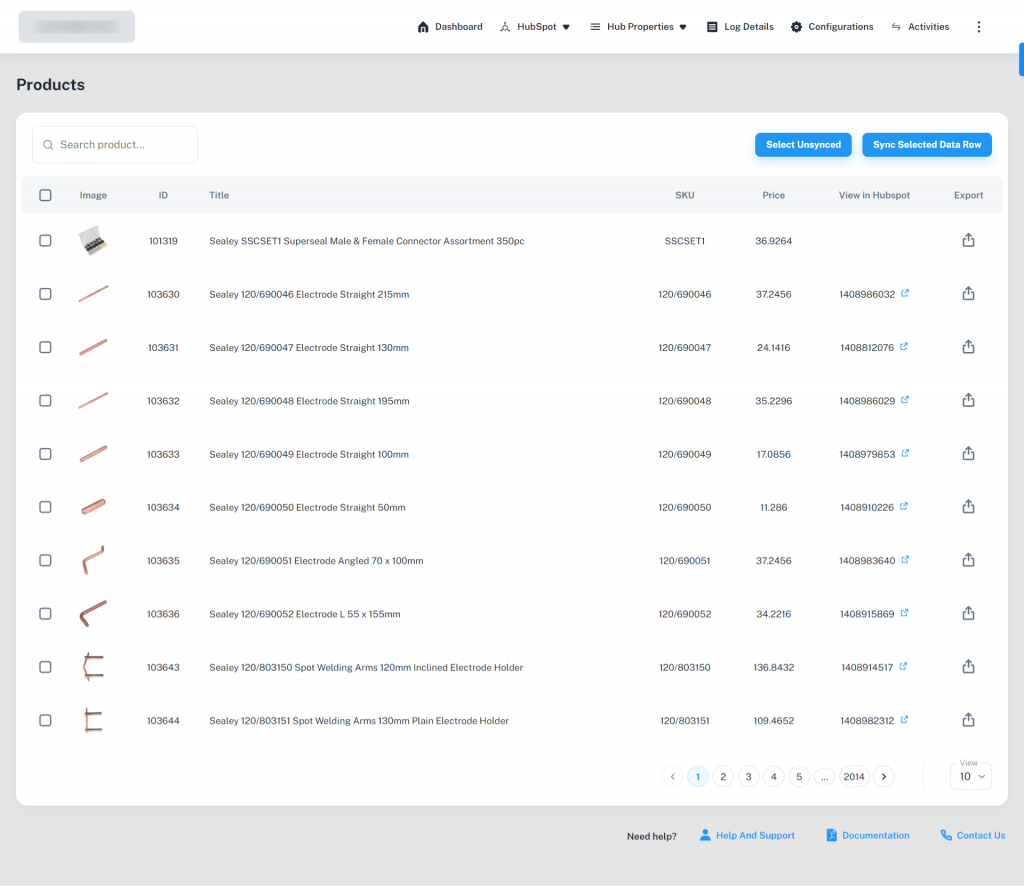Click thumbnail of Spot Welding Arms 120mm
The height and width of the screenshot is (887, 1024).
(x=93, y=667)
